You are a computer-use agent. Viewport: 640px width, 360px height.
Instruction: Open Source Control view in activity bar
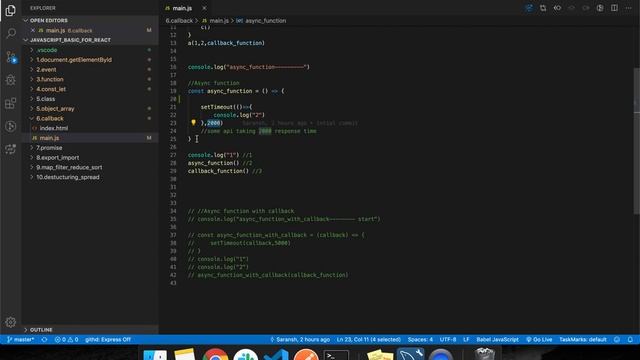pyautogui.click(x=11, y=57)
